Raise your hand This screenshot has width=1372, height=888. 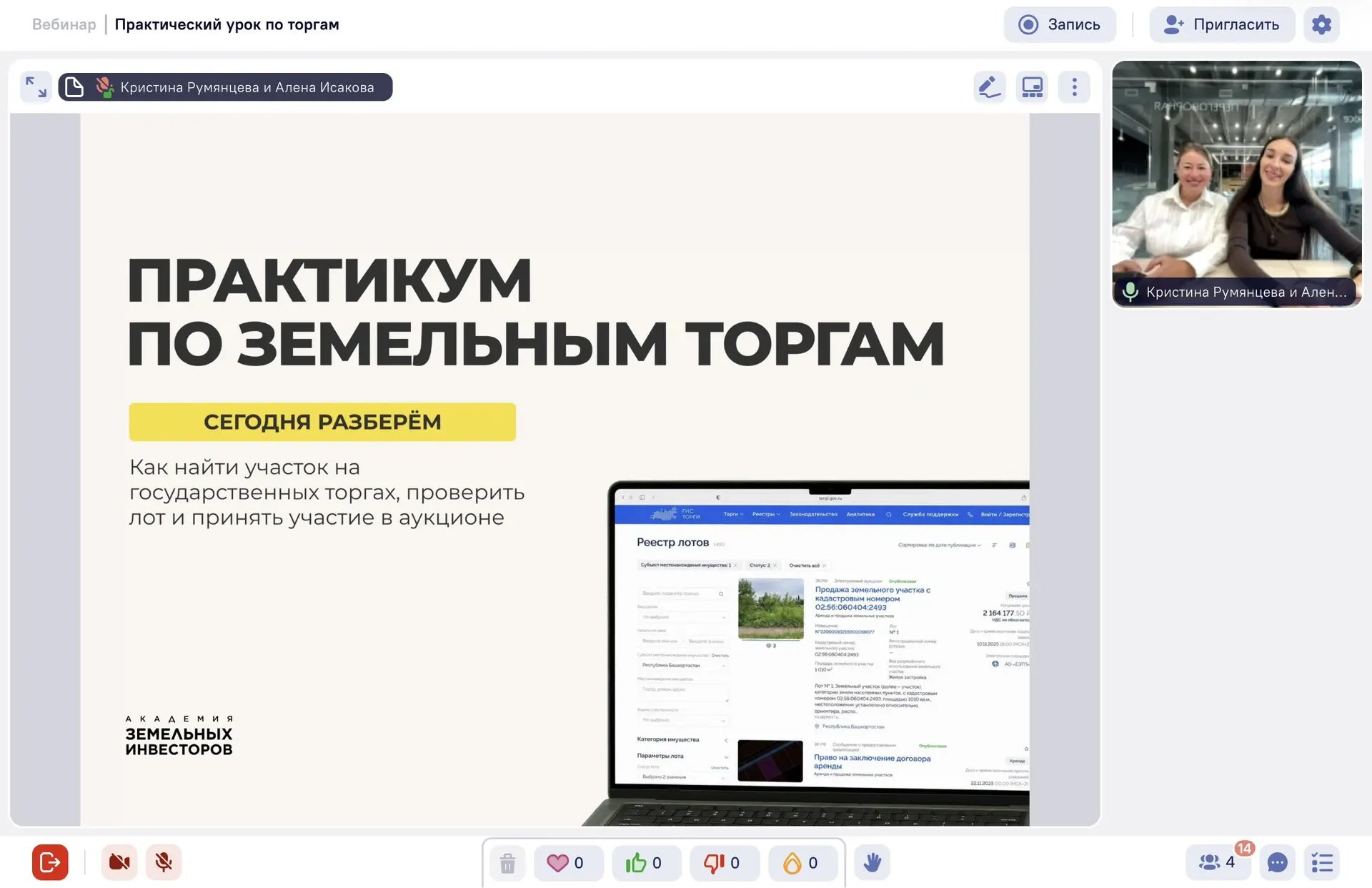pos(872,862)
